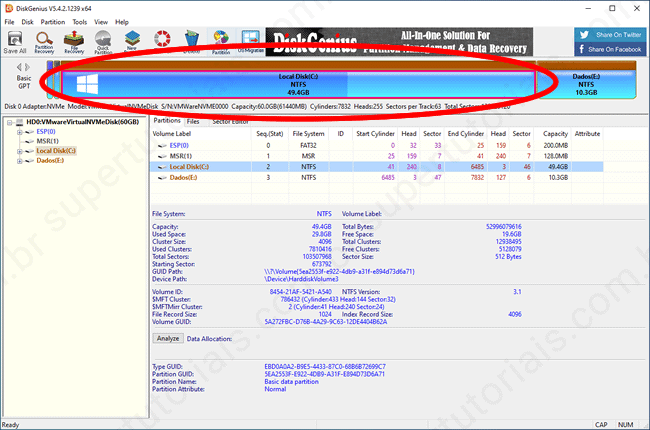650x430 pixels.
Task: Click the Volume ID value 8454-21AF-5421-A540
Action: pos(301,292)
